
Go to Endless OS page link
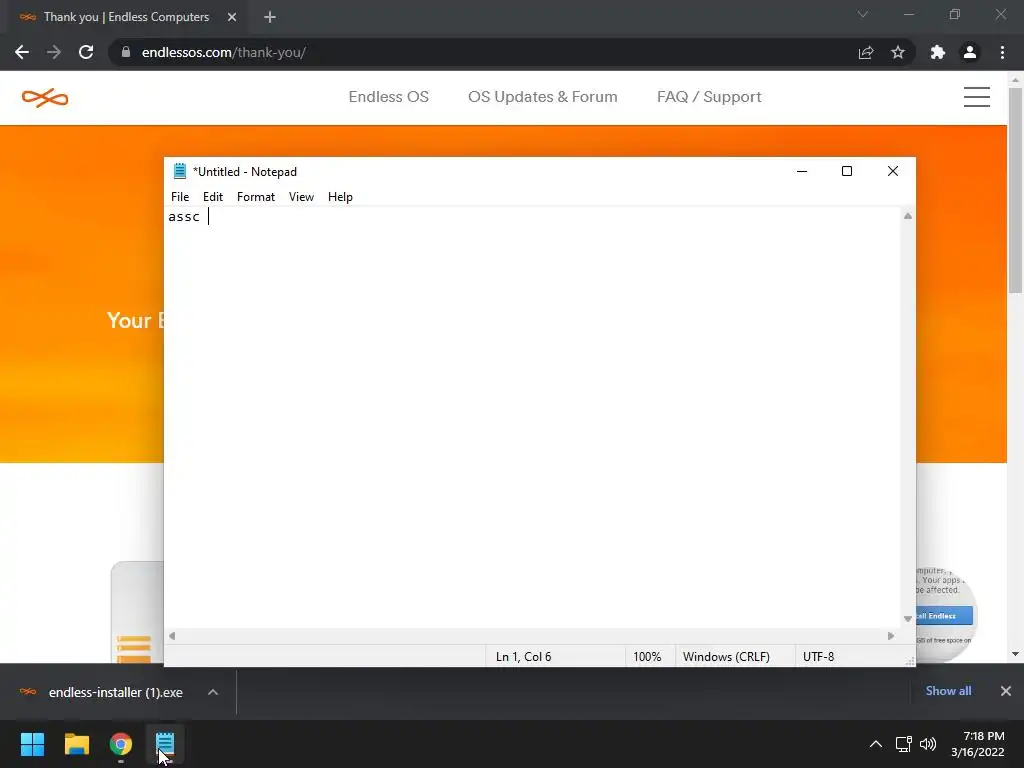tap(389, 97)
